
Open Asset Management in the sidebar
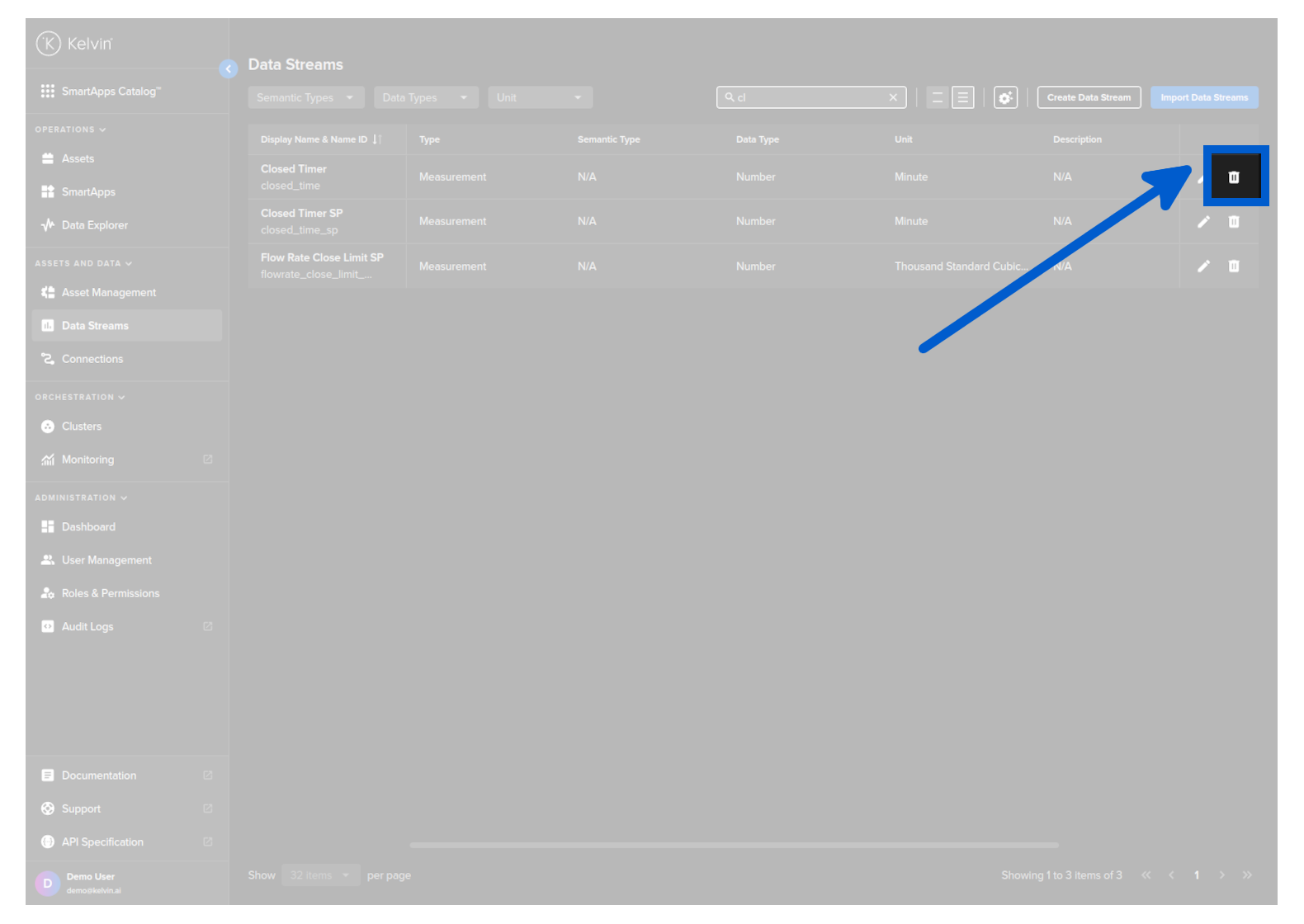(108, 292)
